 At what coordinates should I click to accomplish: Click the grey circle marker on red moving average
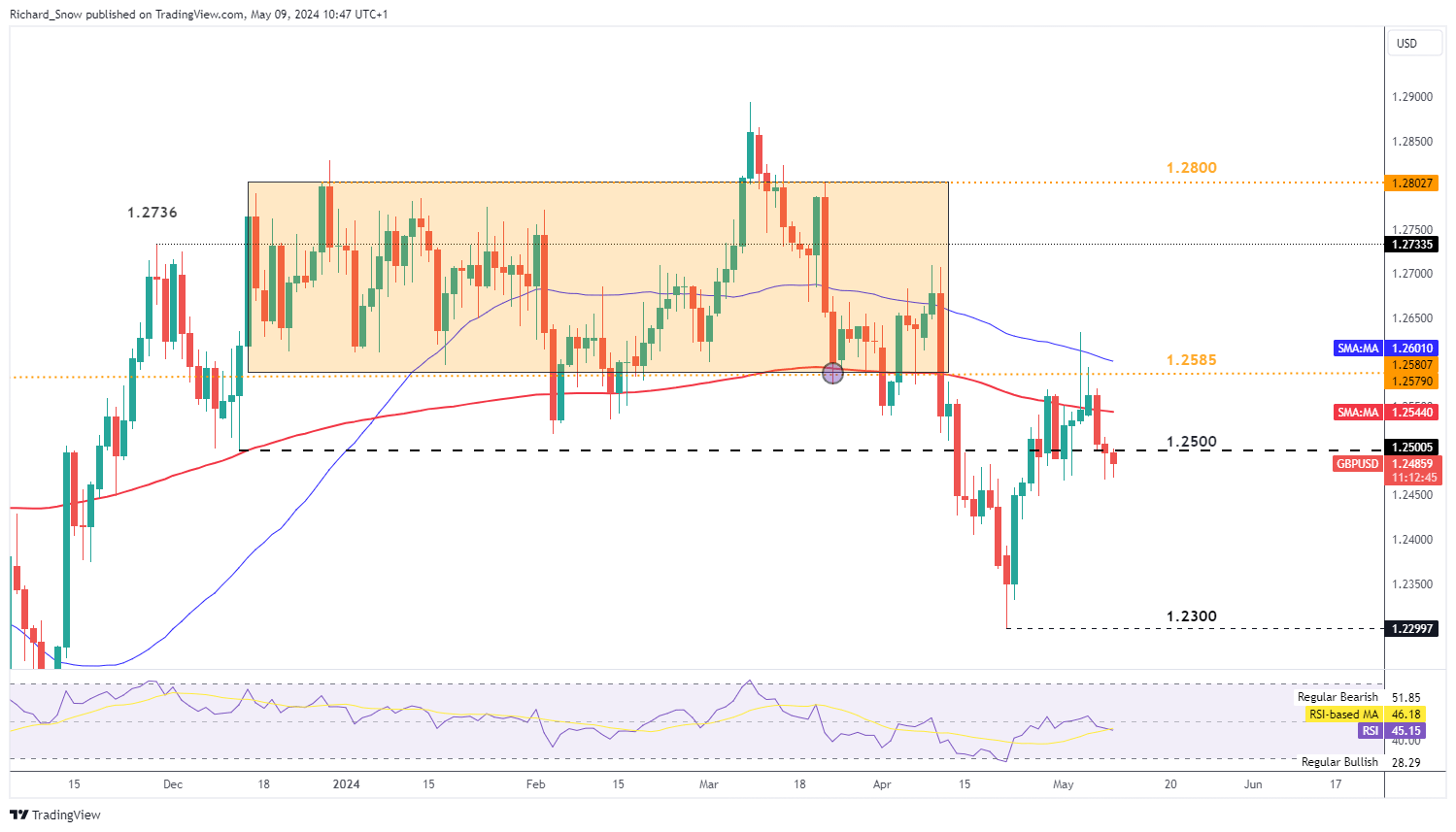(832, 372)
